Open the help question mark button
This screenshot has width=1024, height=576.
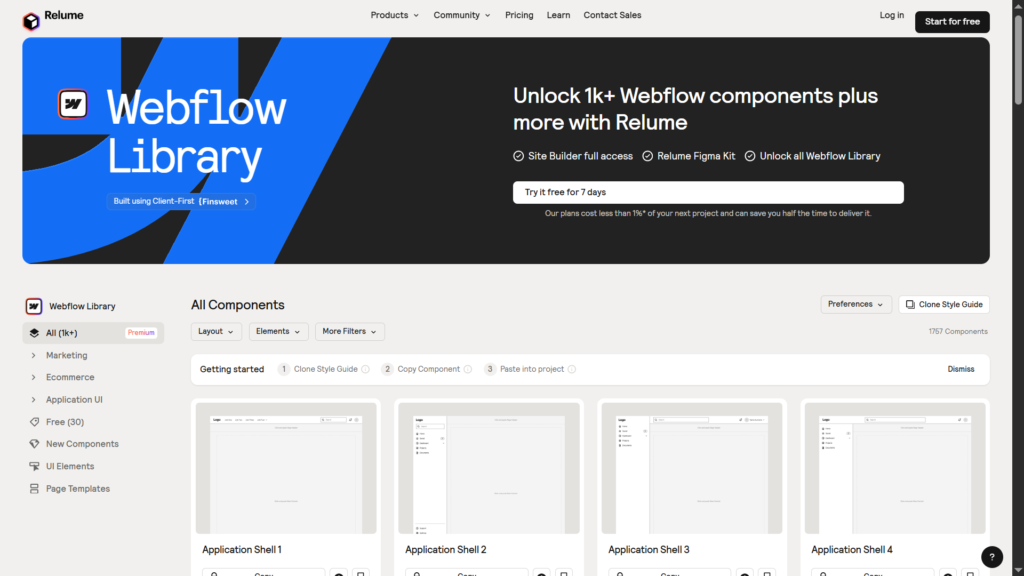pos(991,557)
